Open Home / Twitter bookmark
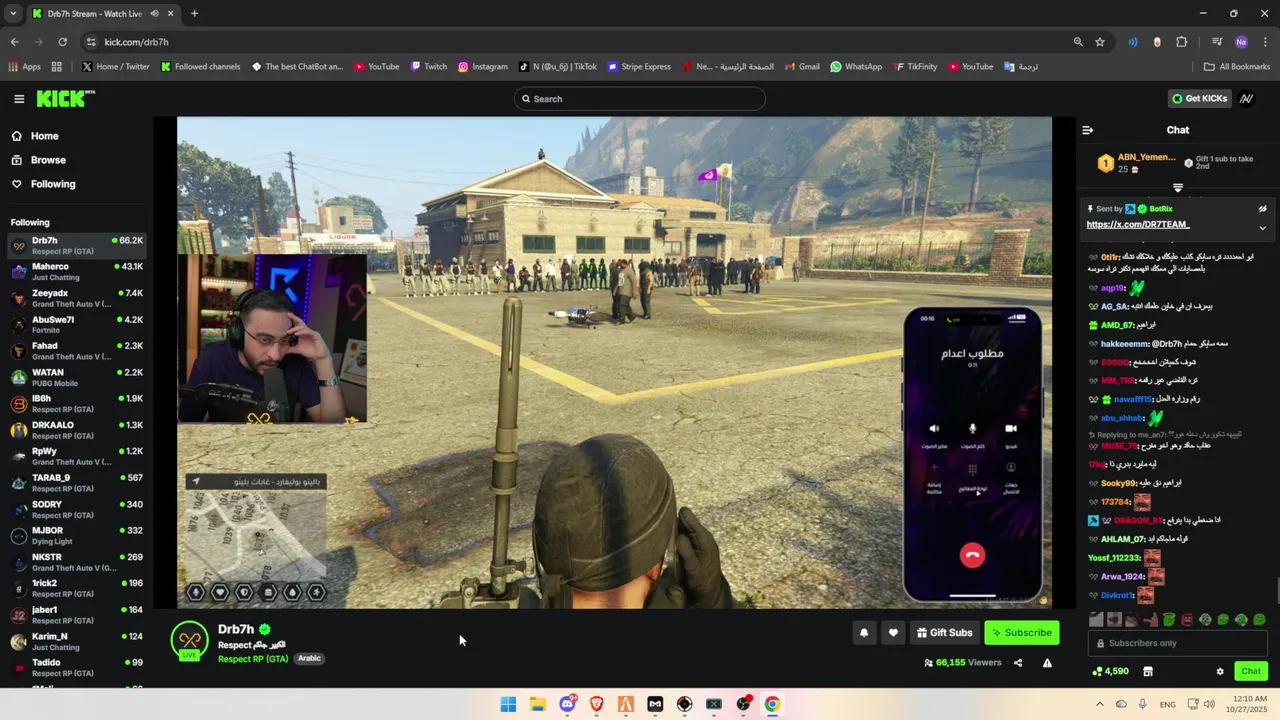The height and width of the screenshot is (720, 1280). coord(115,67)
